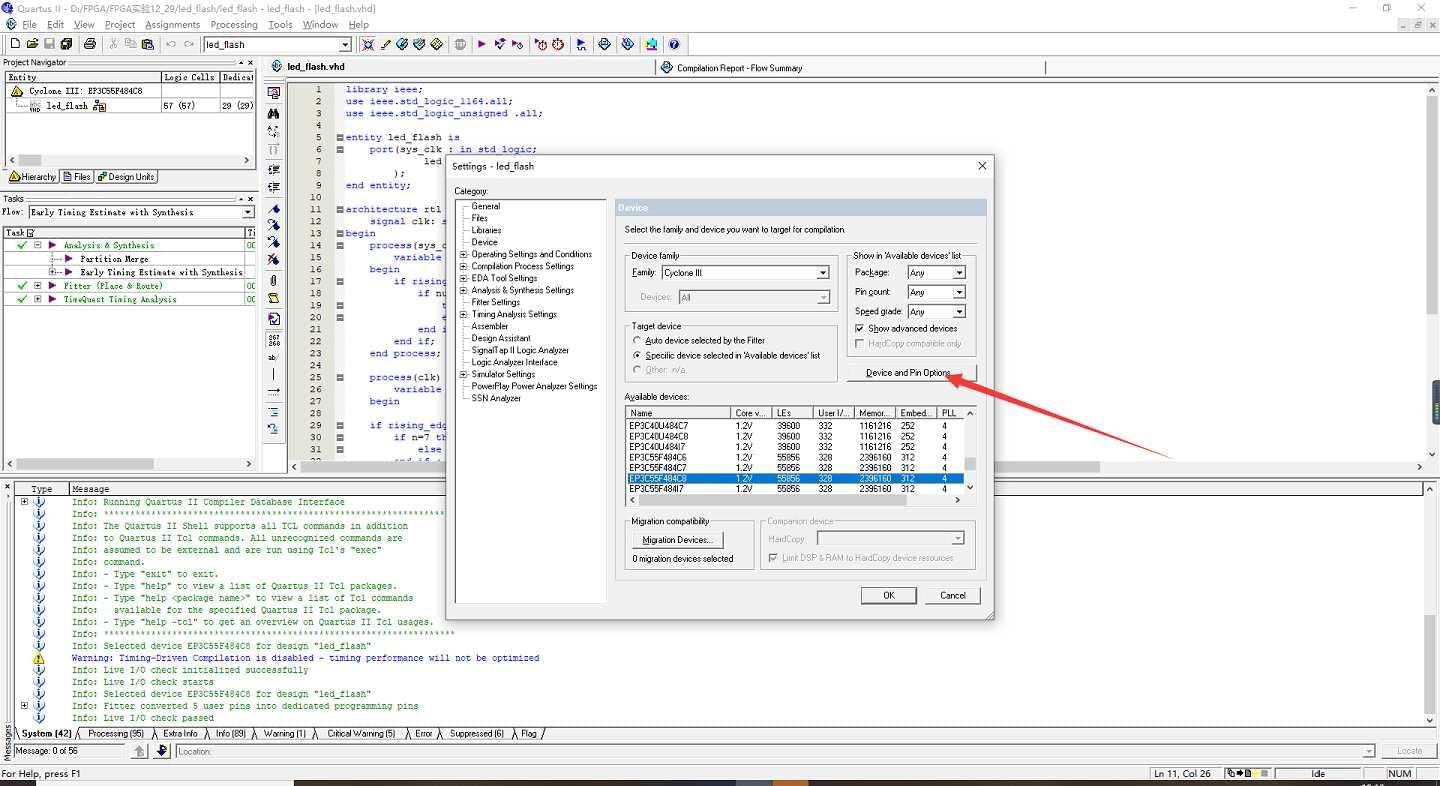Click the Project Navigator horizontal scrollbar
This screenshot has width=1440, height=786.
click(128, 160)
